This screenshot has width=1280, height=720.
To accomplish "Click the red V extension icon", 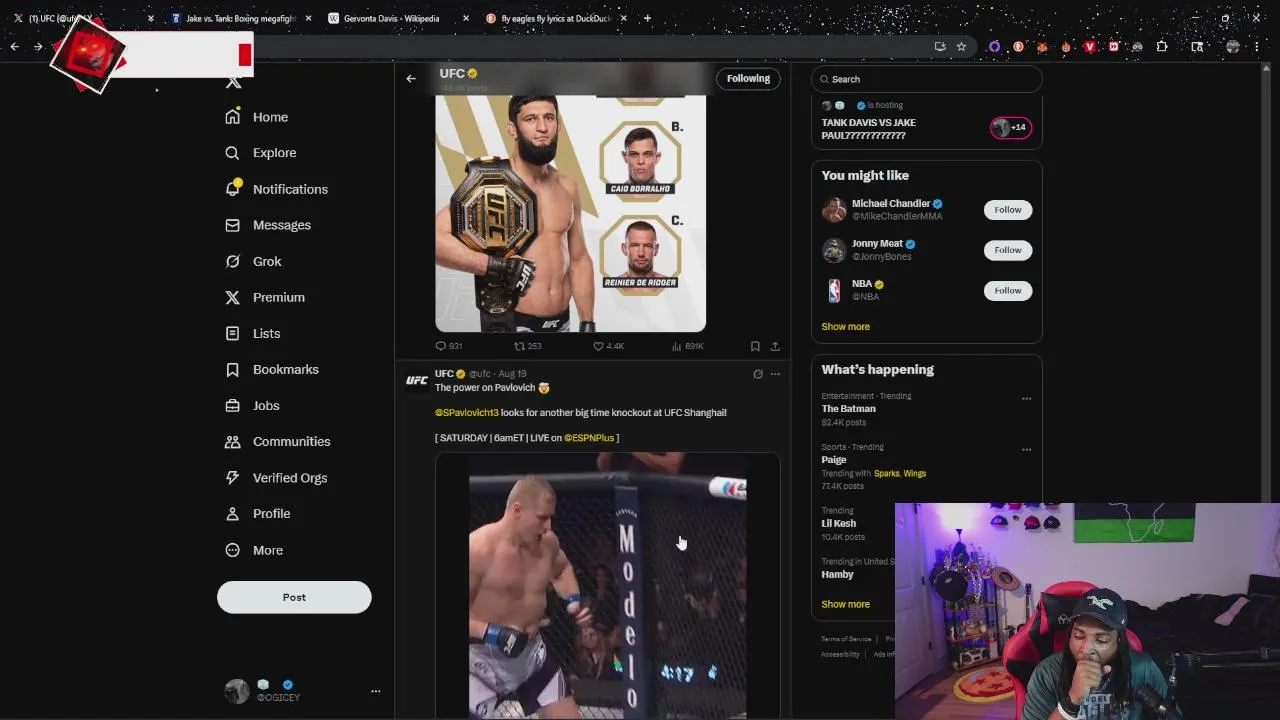I will [x=1090, y=46].
